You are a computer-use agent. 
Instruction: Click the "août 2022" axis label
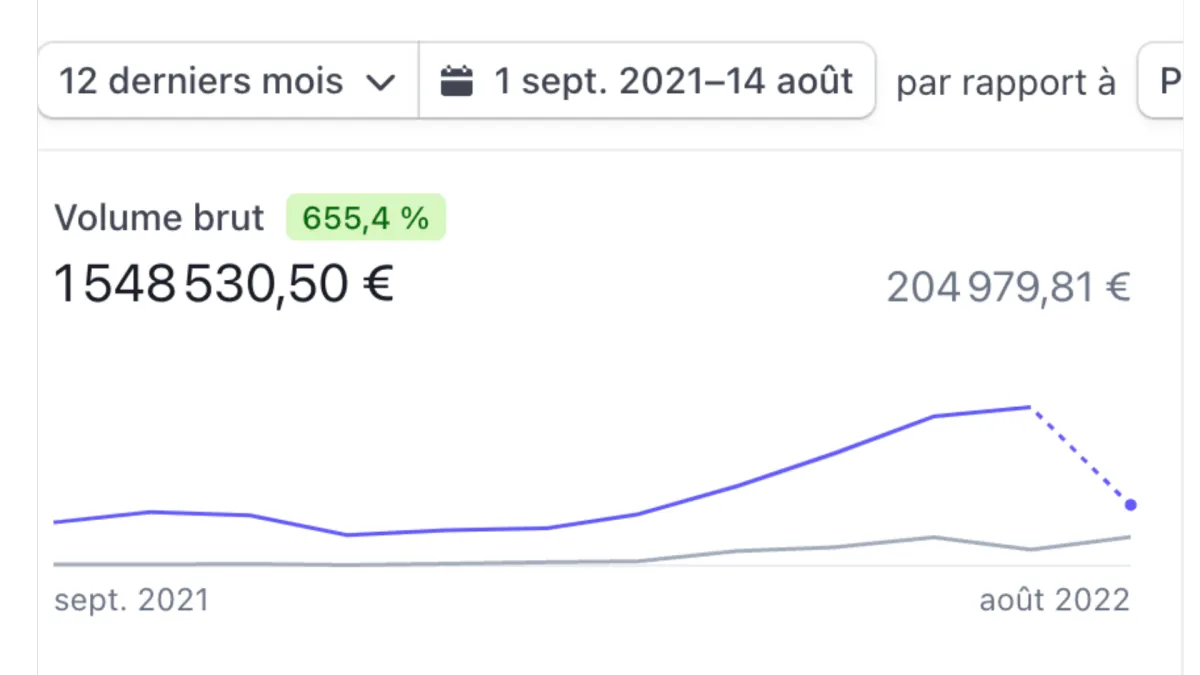[1054, 600]
